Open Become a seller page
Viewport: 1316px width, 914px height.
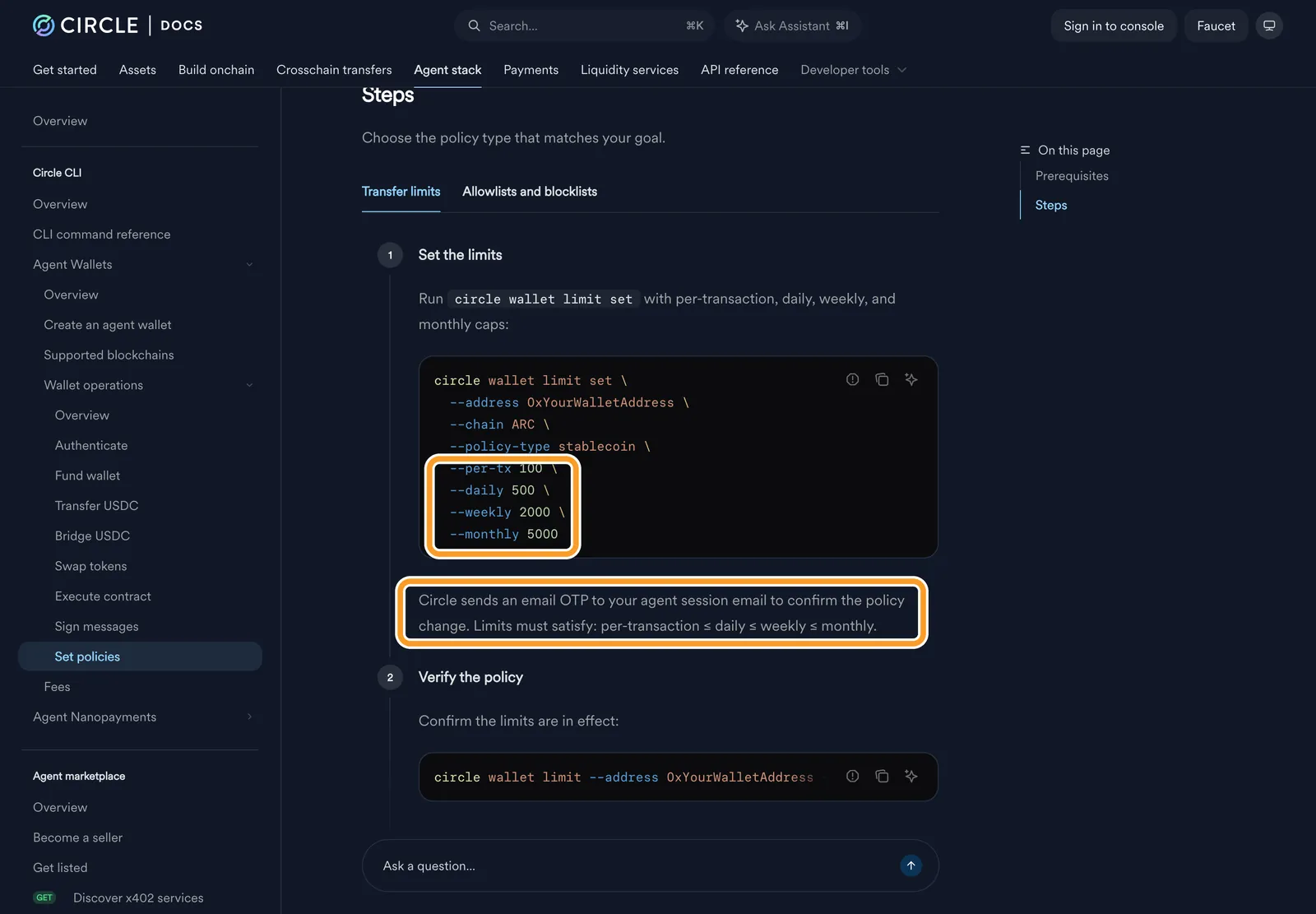[77, 837]
